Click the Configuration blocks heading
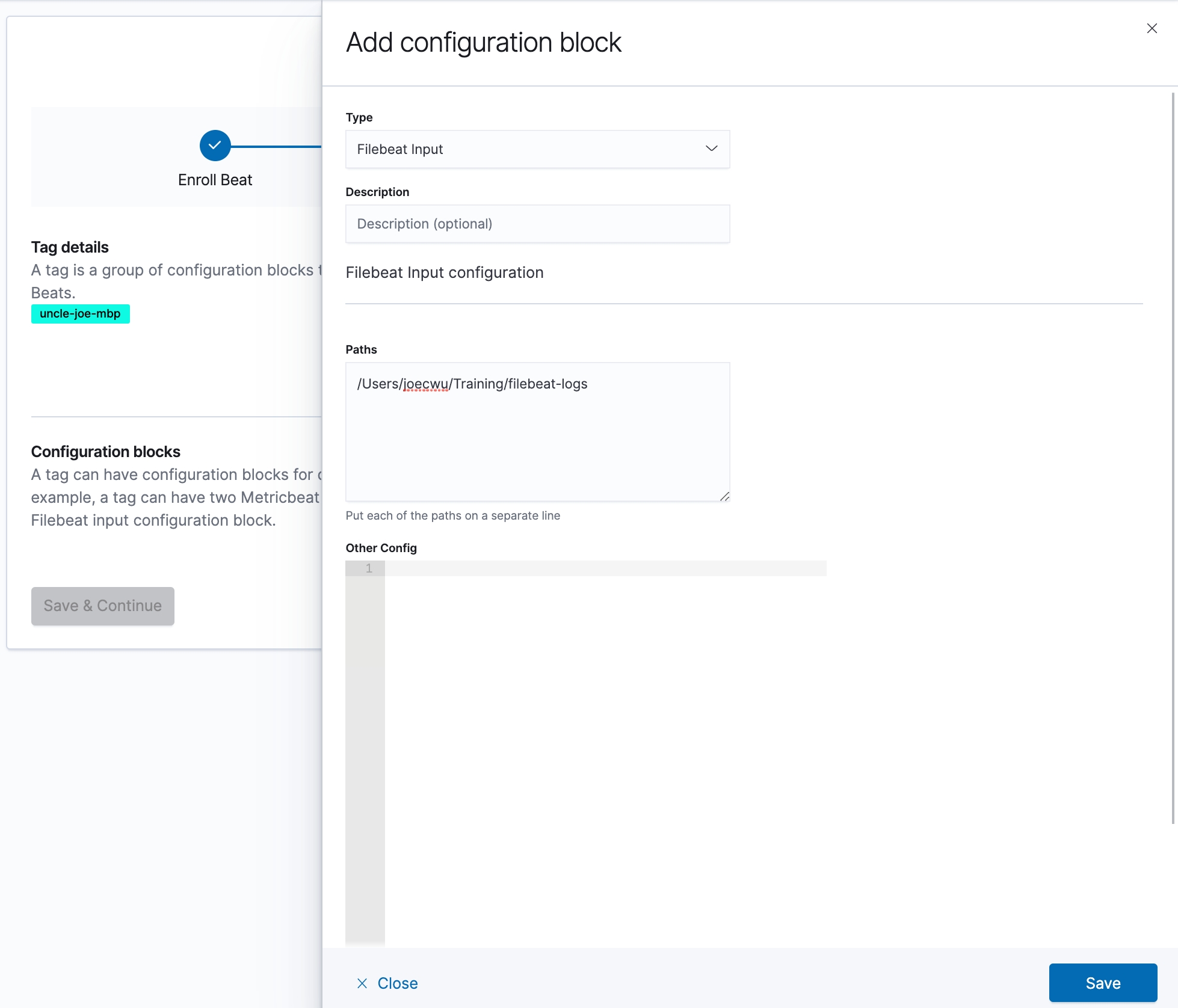1178x1008 pixels. click(x=105, y=452)
